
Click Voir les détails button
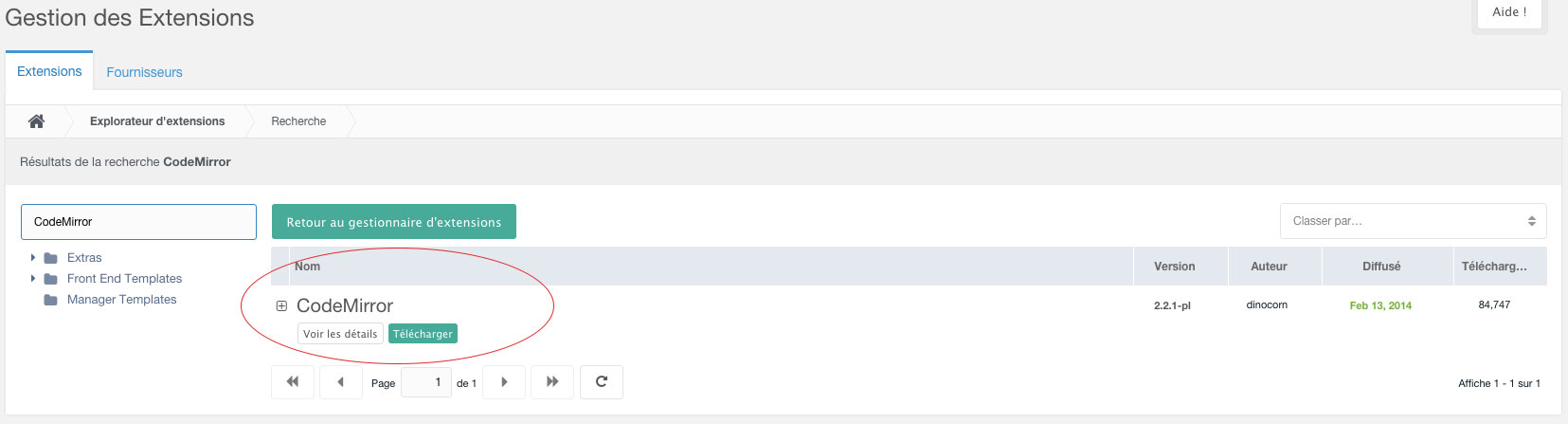340,334
